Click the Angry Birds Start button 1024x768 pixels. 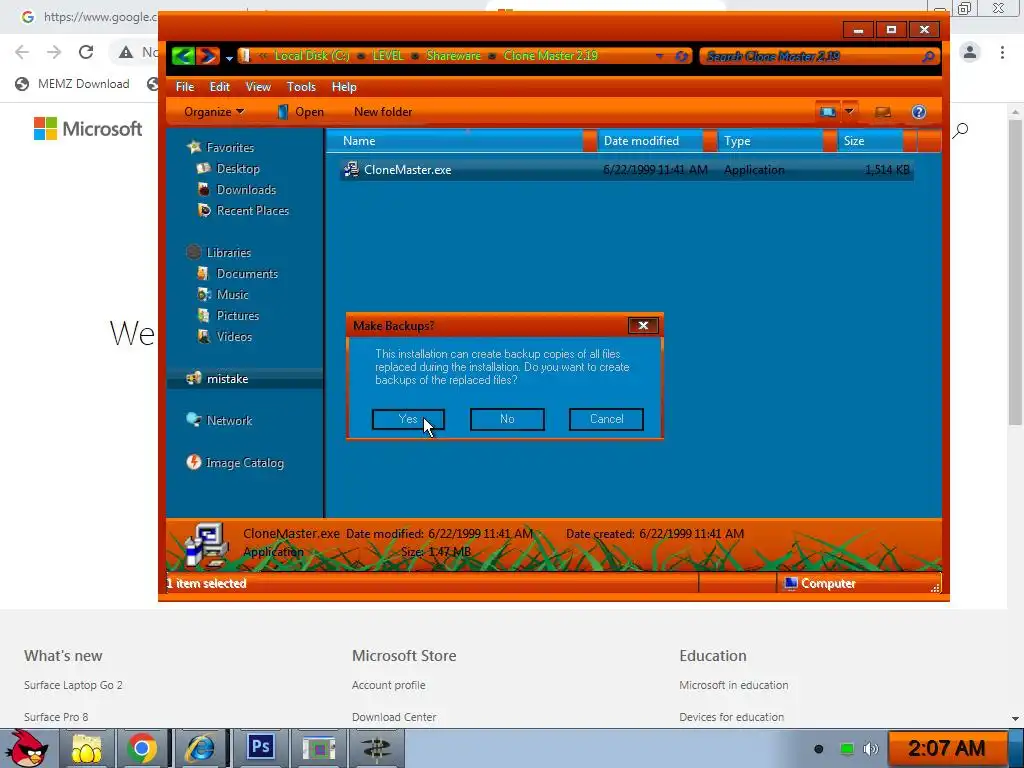click(26, 748)
